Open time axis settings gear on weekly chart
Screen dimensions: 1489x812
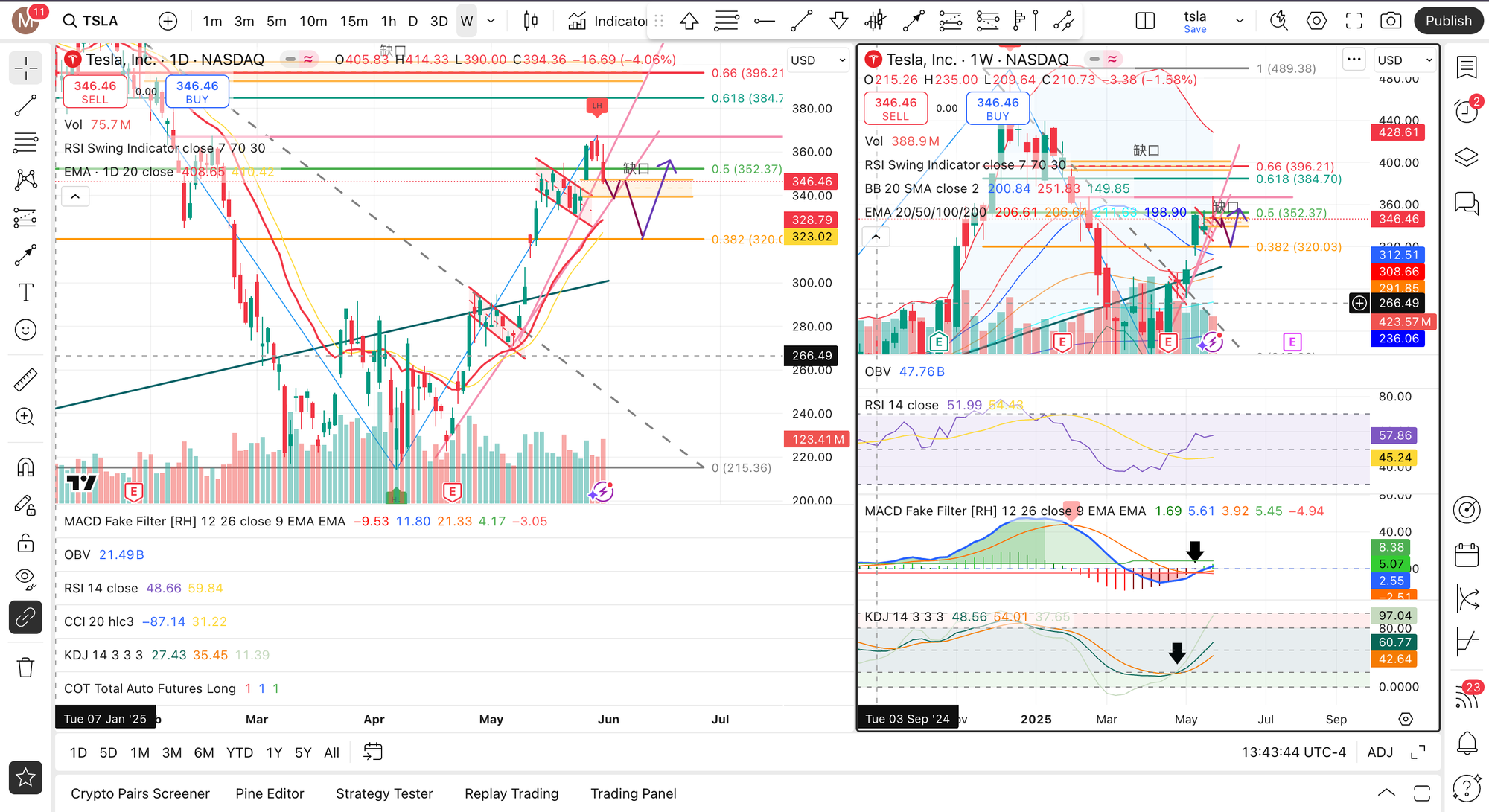point(1406,719)
